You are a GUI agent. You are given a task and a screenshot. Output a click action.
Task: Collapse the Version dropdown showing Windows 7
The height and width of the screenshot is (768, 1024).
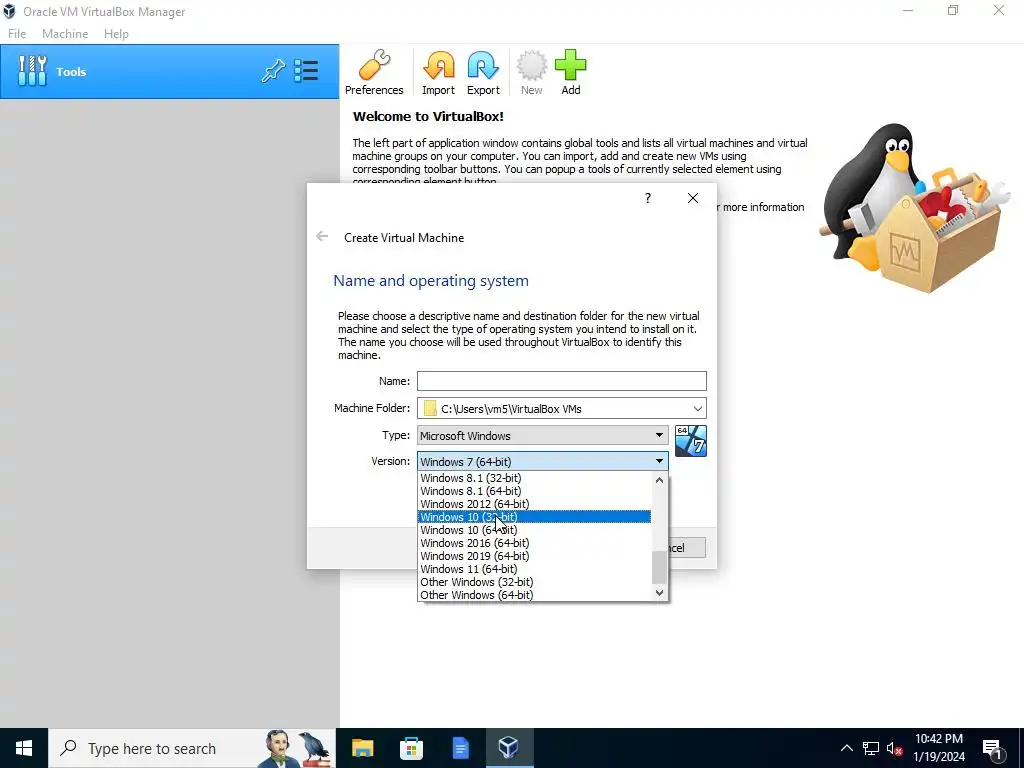[543, 461]
